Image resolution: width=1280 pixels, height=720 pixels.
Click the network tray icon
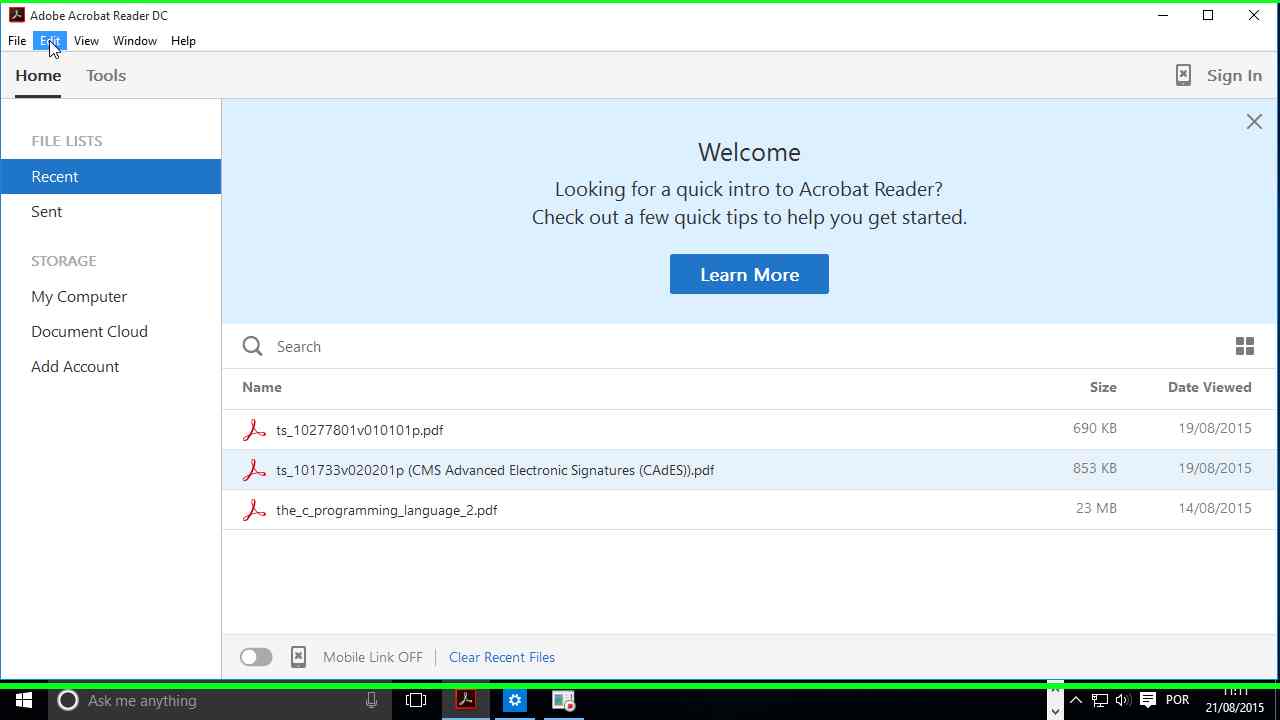(1099, 701)
